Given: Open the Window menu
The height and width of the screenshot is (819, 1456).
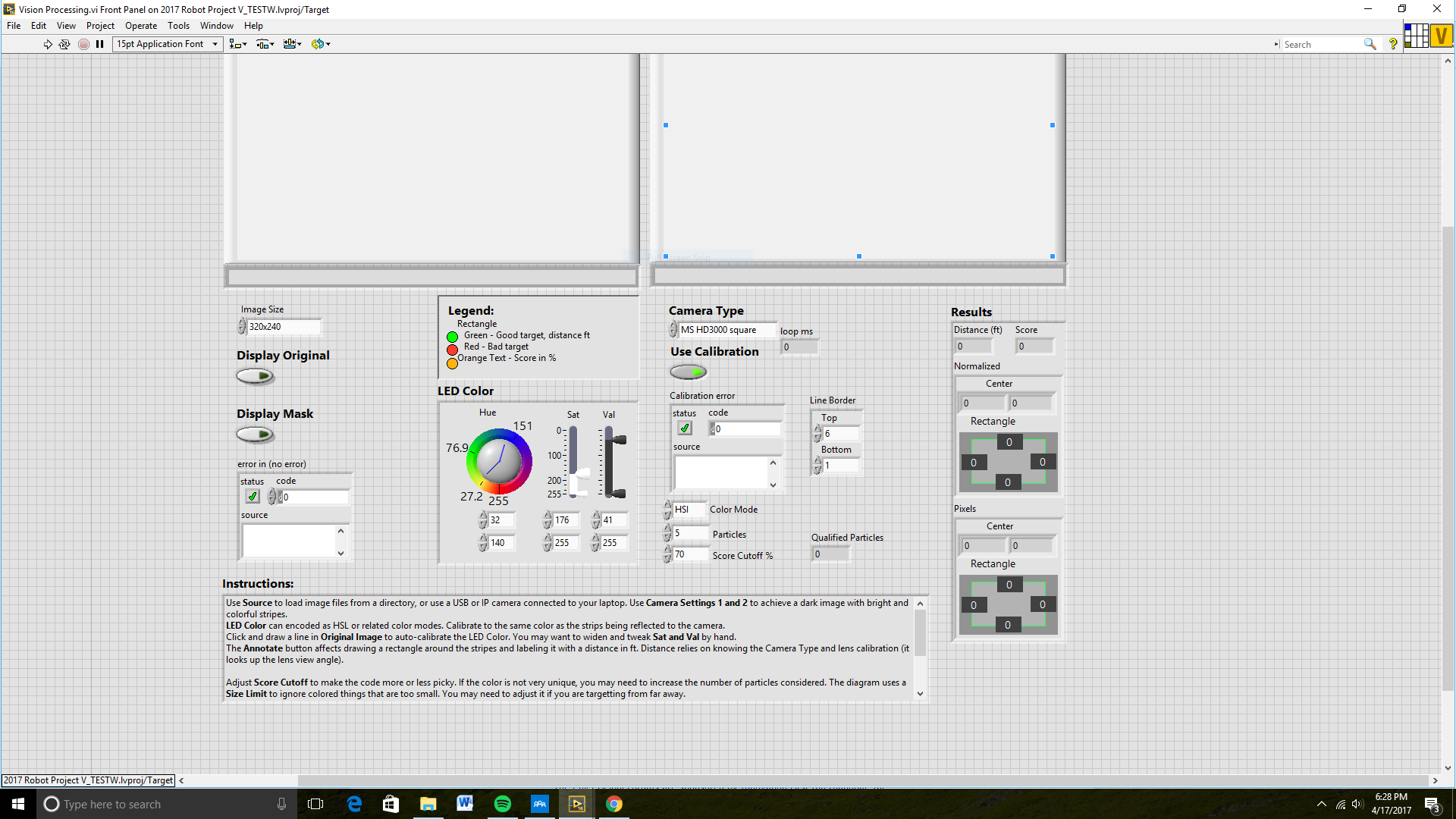Looking at the screenshot, I should coord(217,26).
